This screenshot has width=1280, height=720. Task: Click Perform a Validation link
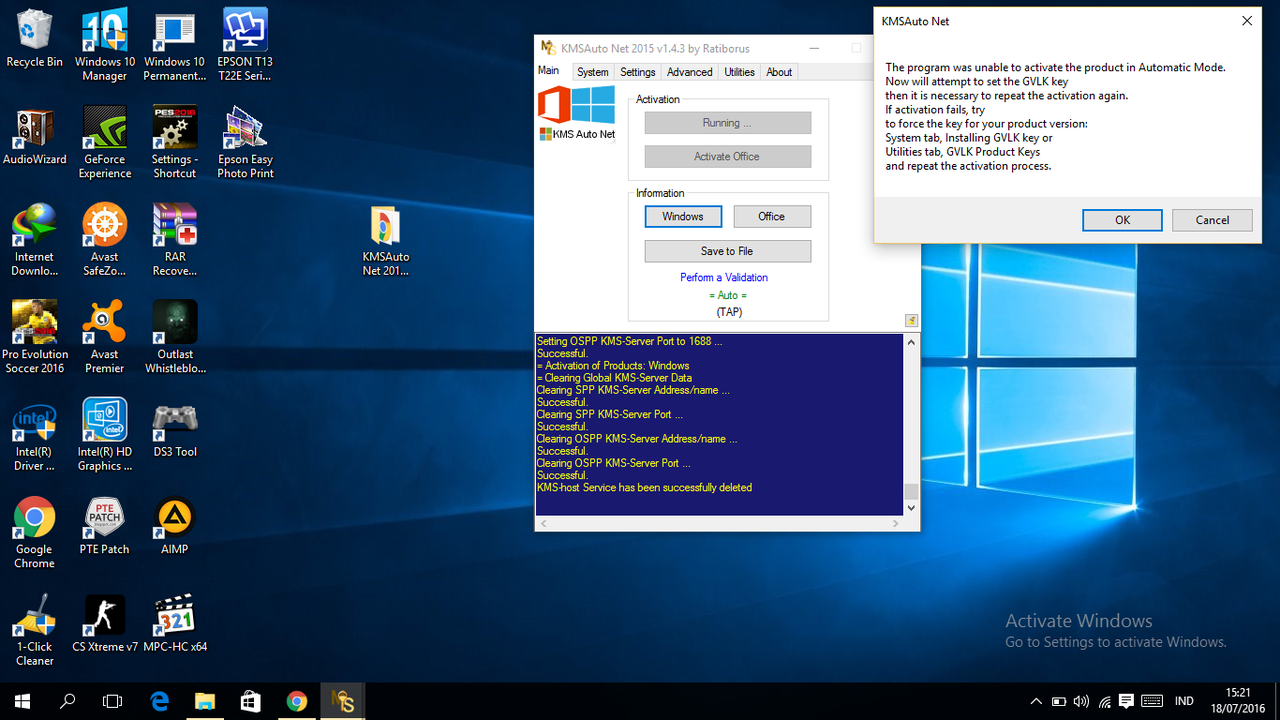[724, 277]
